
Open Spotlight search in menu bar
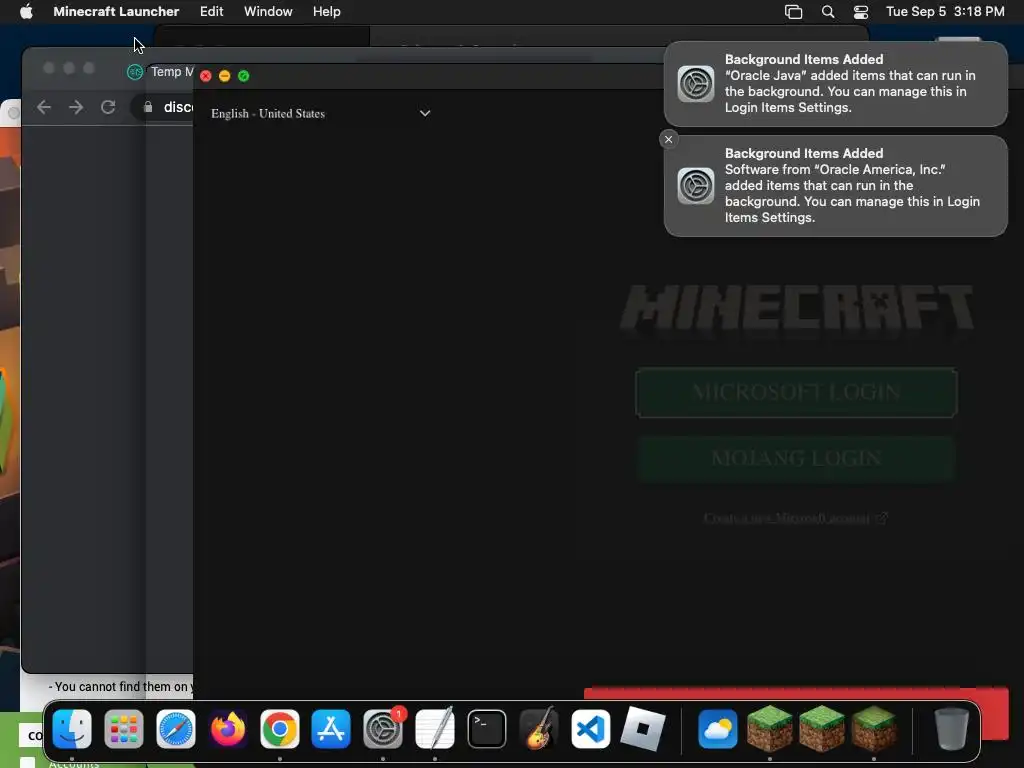pyautogui.click(x=827, y=12)
